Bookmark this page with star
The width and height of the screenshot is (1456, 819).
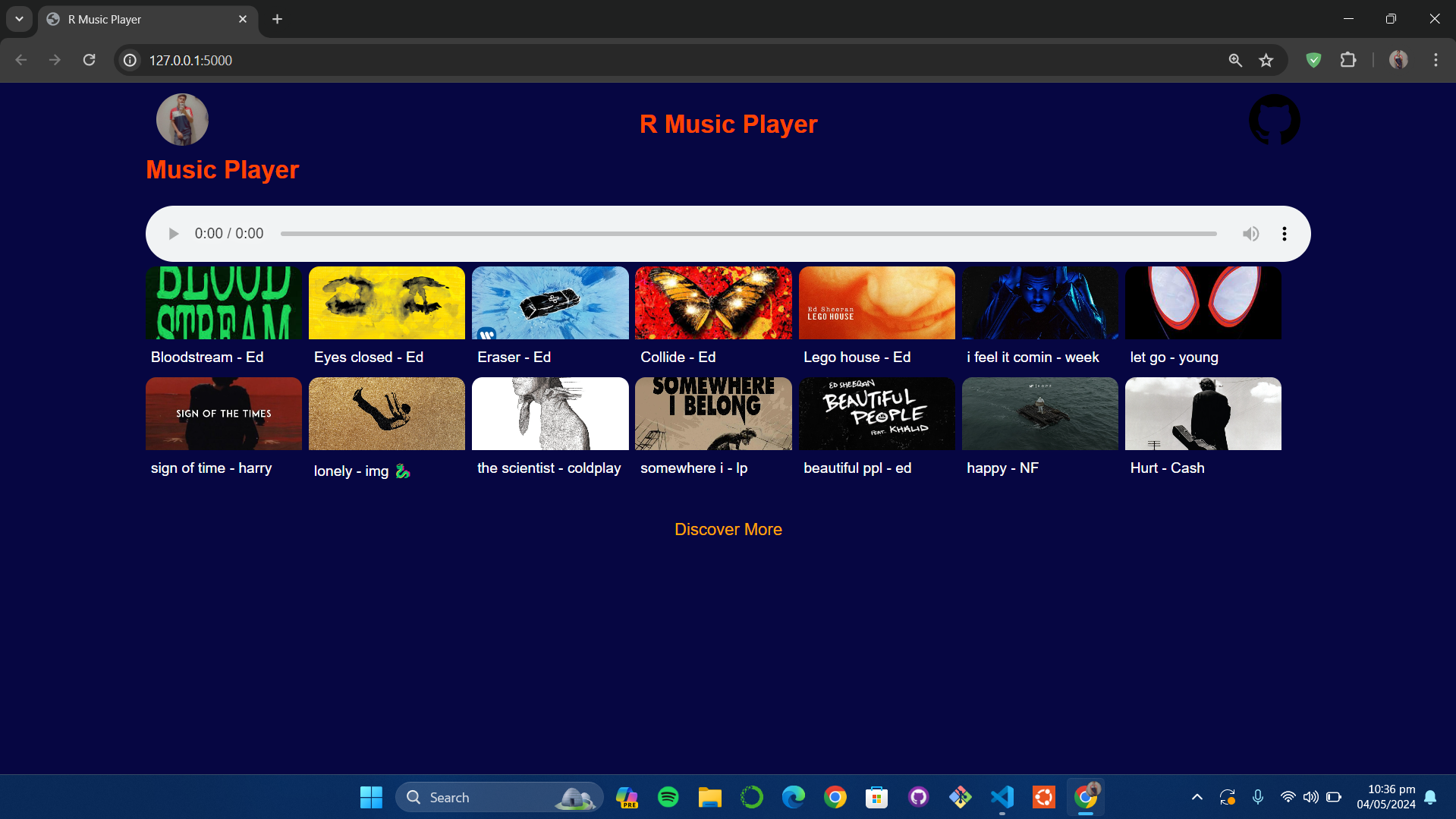click(1266, 60)
